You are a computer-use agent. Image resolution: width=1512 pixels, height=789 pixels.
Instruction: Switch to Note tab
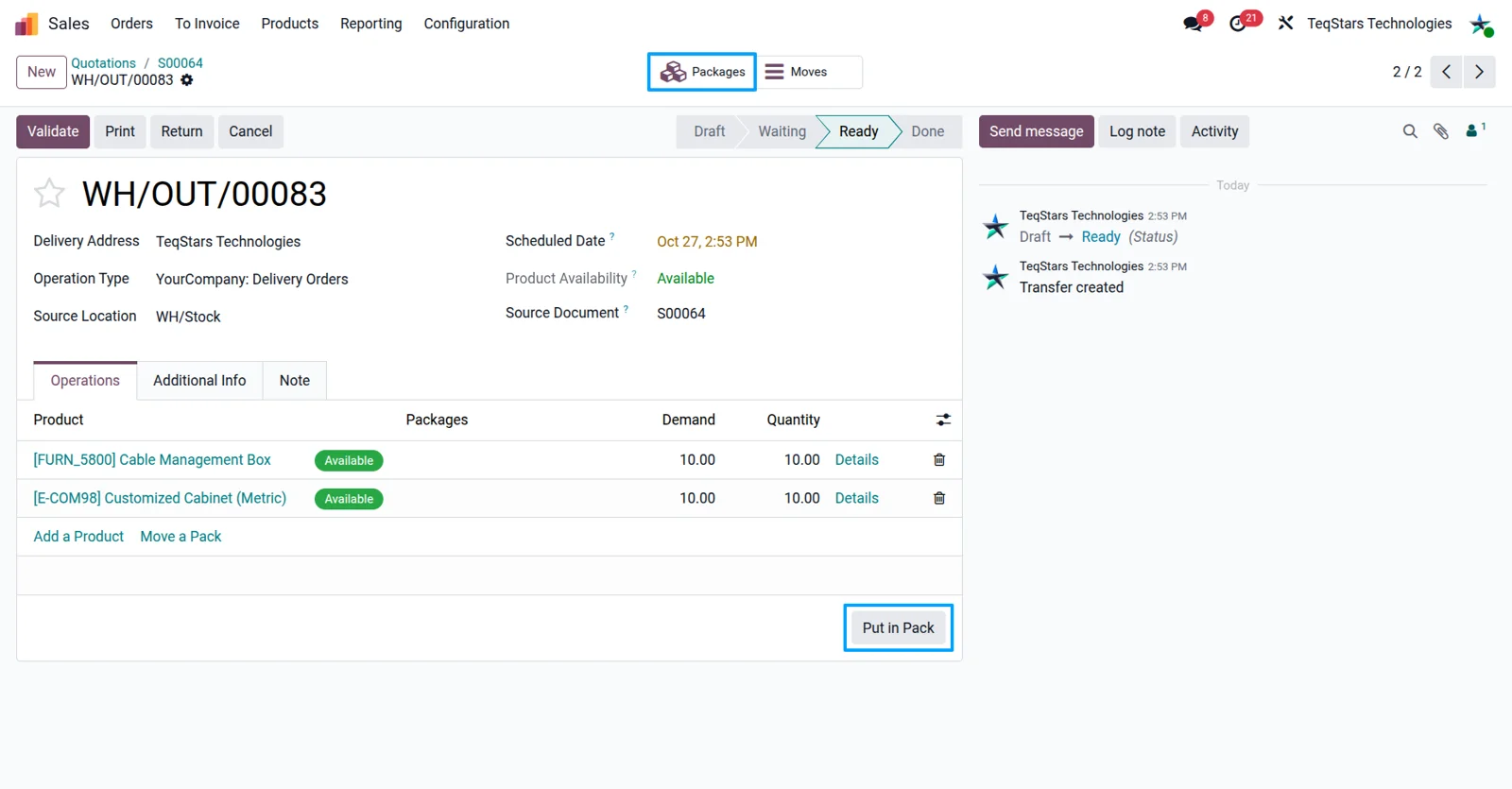pyautogui.click(x=295, y=381)
